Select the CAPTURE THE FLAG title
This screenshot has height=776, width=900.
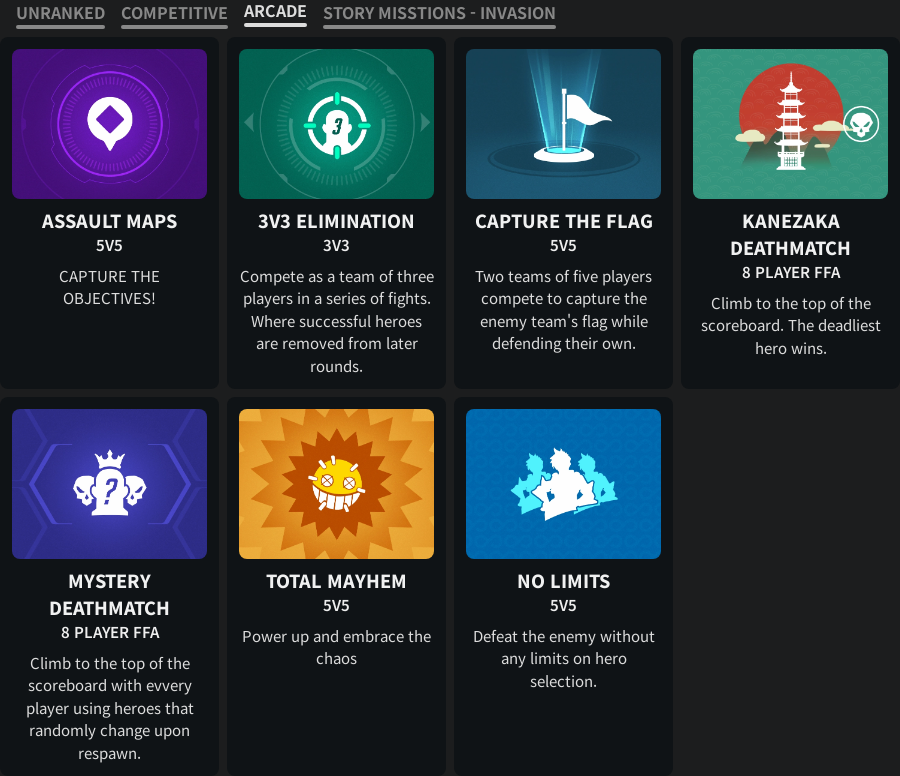(564, 222)
